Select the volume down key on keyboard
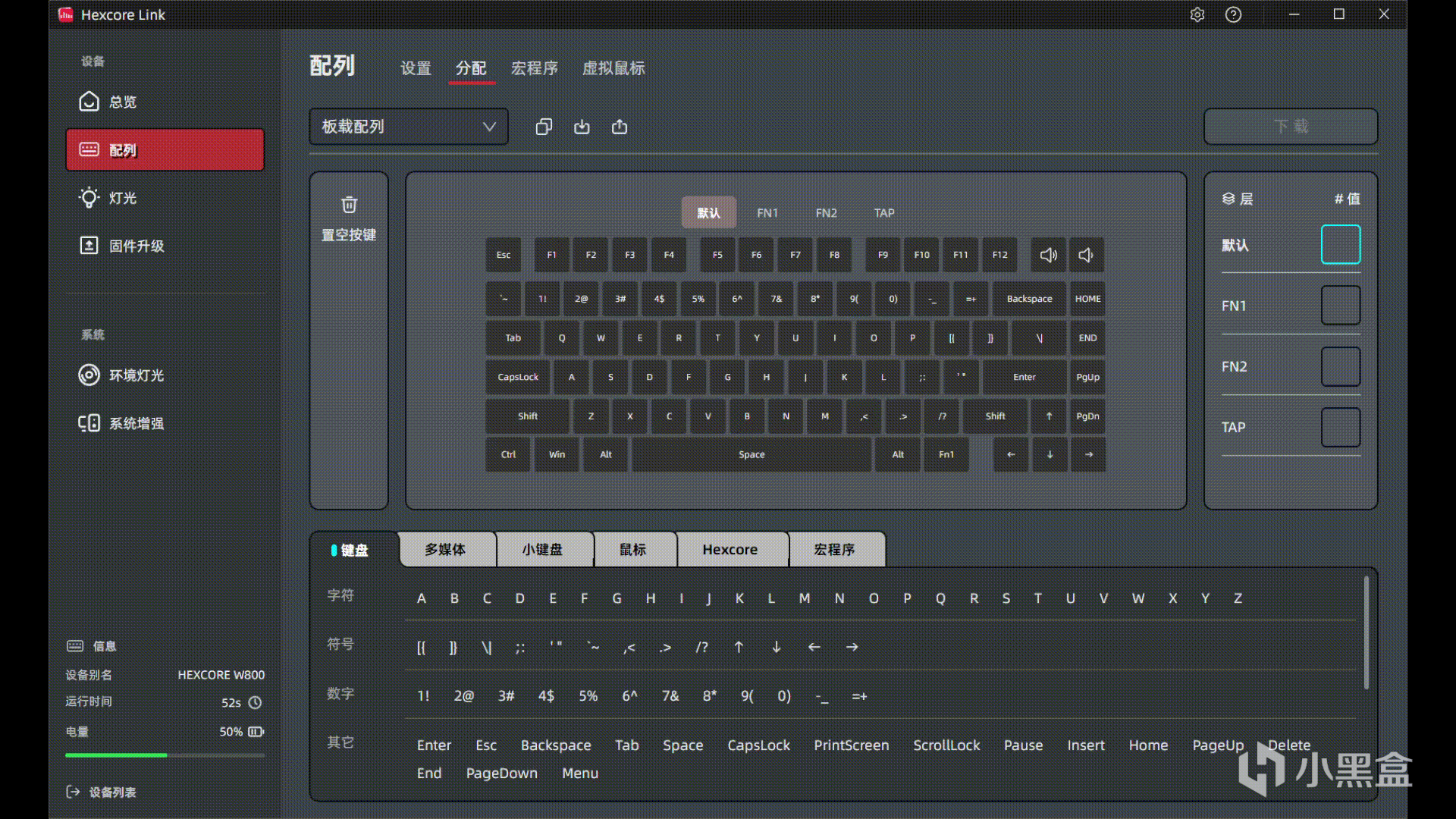The image size is (1456, 819). tap(1086, 255)
